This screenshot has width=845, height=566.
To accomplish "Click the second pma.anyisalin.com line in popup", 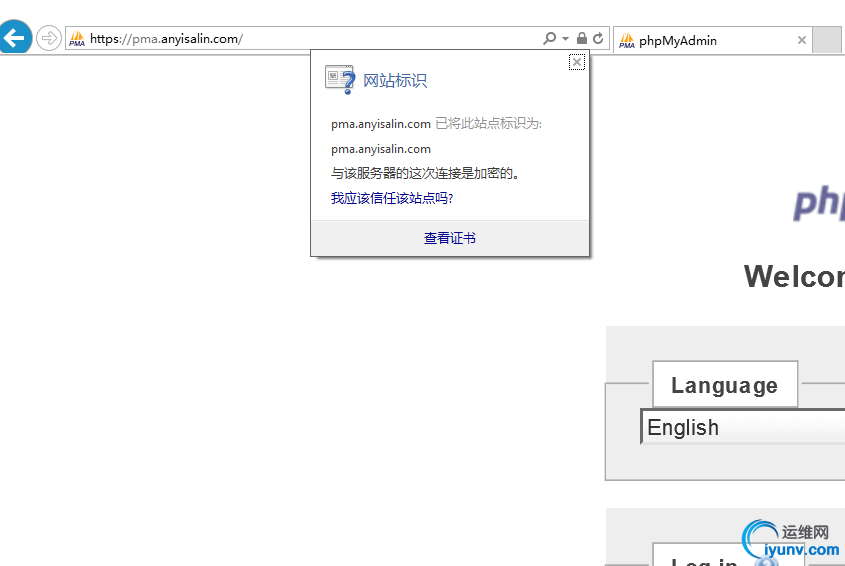I will [x=380, y=149].
